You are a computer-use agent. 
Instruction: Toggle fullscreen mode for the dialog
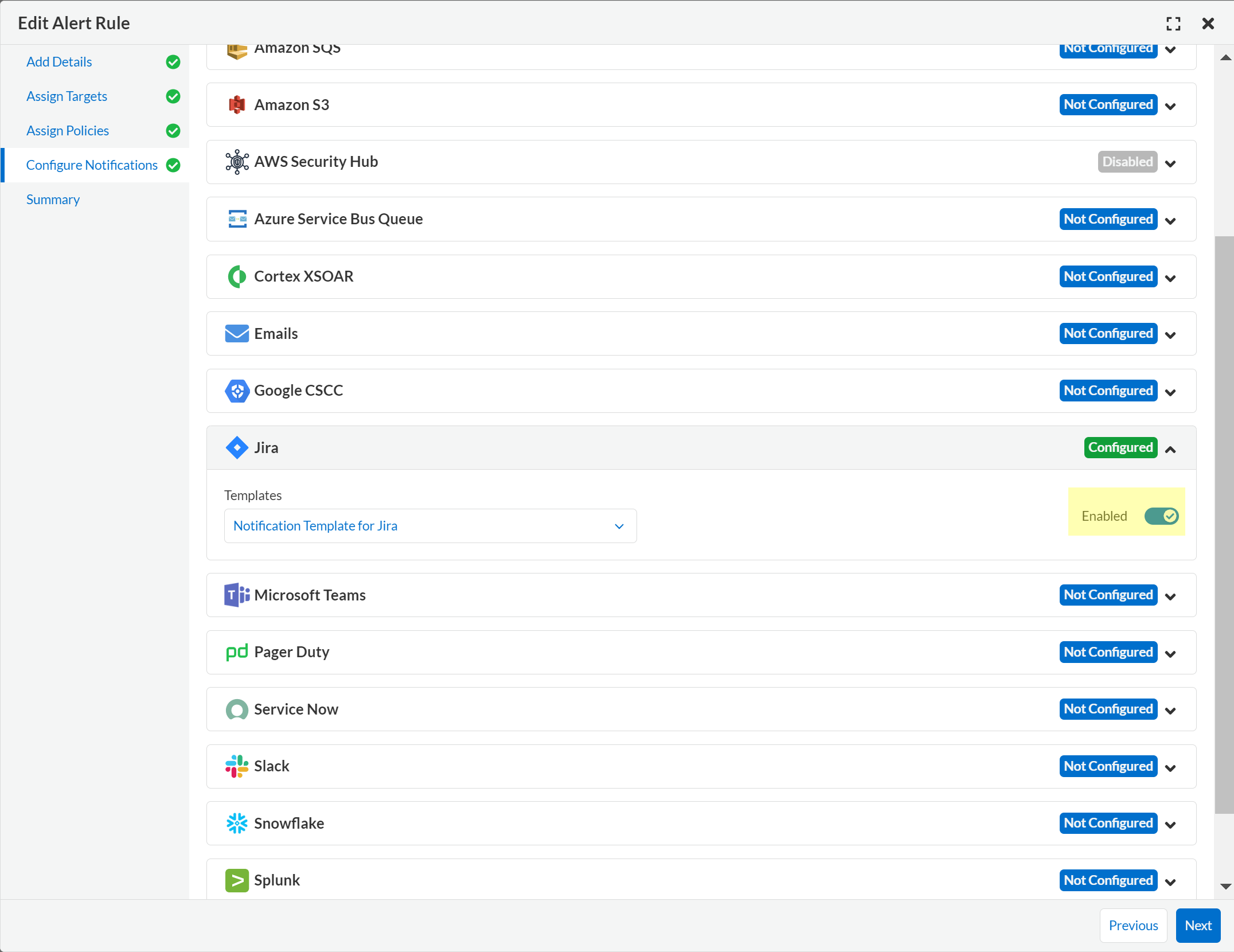(1173, 24)
